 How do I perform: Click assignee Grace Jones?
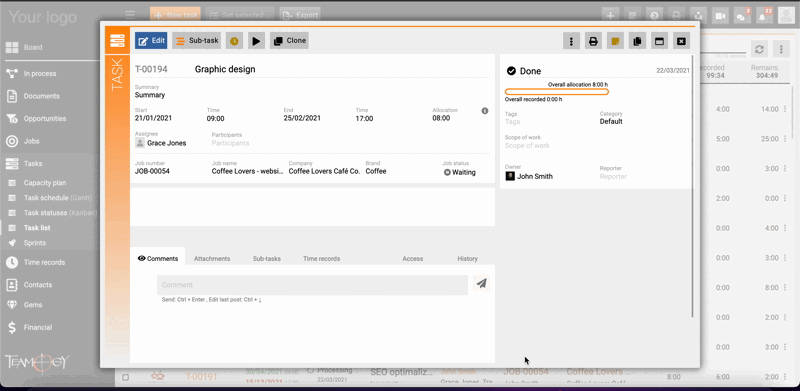point(161,143)
